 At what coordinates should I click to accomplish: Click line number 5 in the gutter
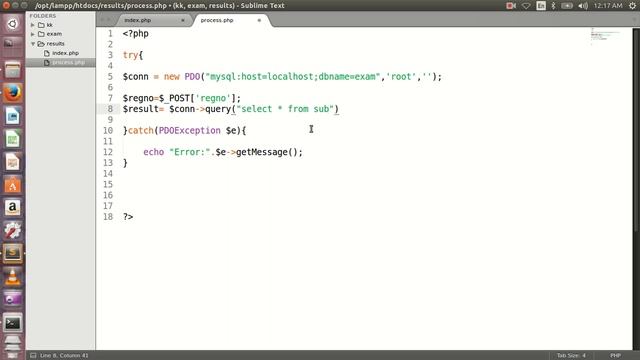[110, 77]
